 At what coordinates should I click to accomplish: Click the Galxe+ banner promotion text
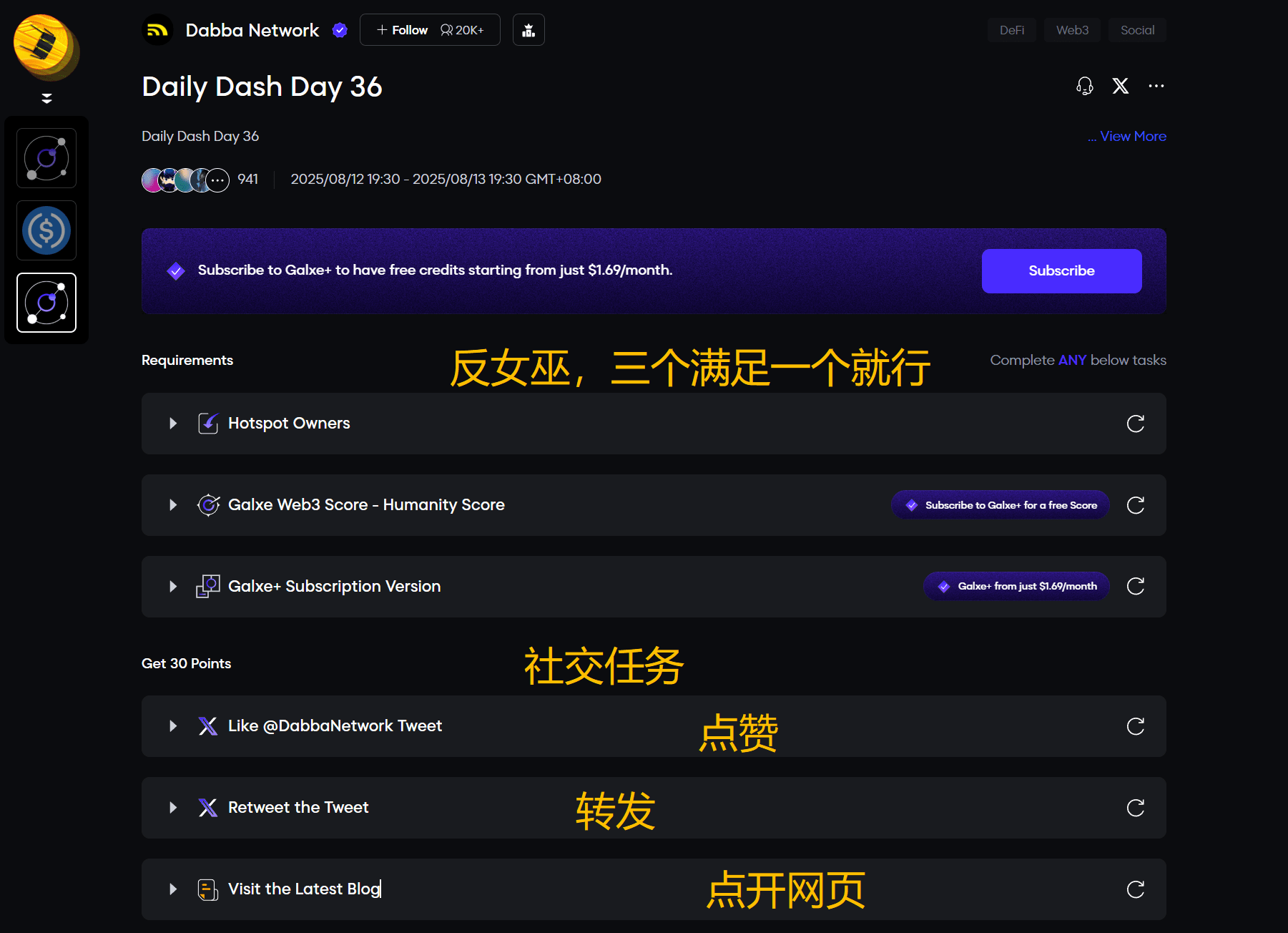click(x=435, y=270)
